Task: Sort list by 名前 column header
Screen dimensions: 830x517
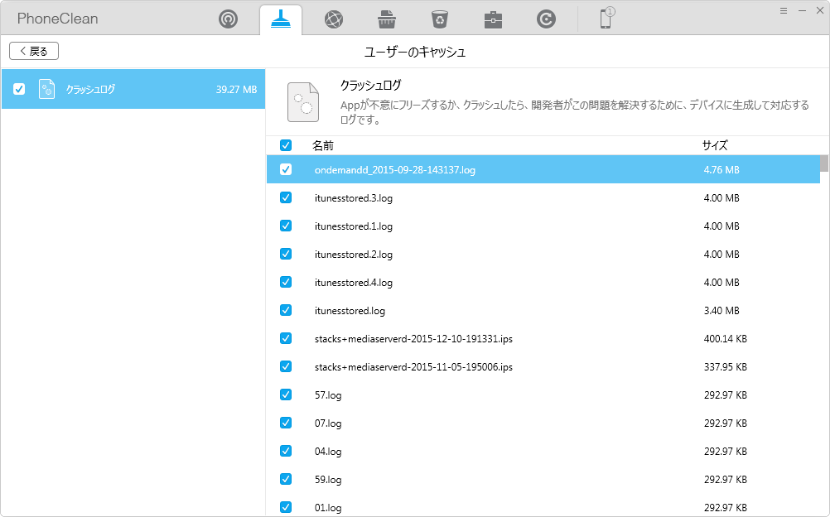Action: tap(323, 146)
